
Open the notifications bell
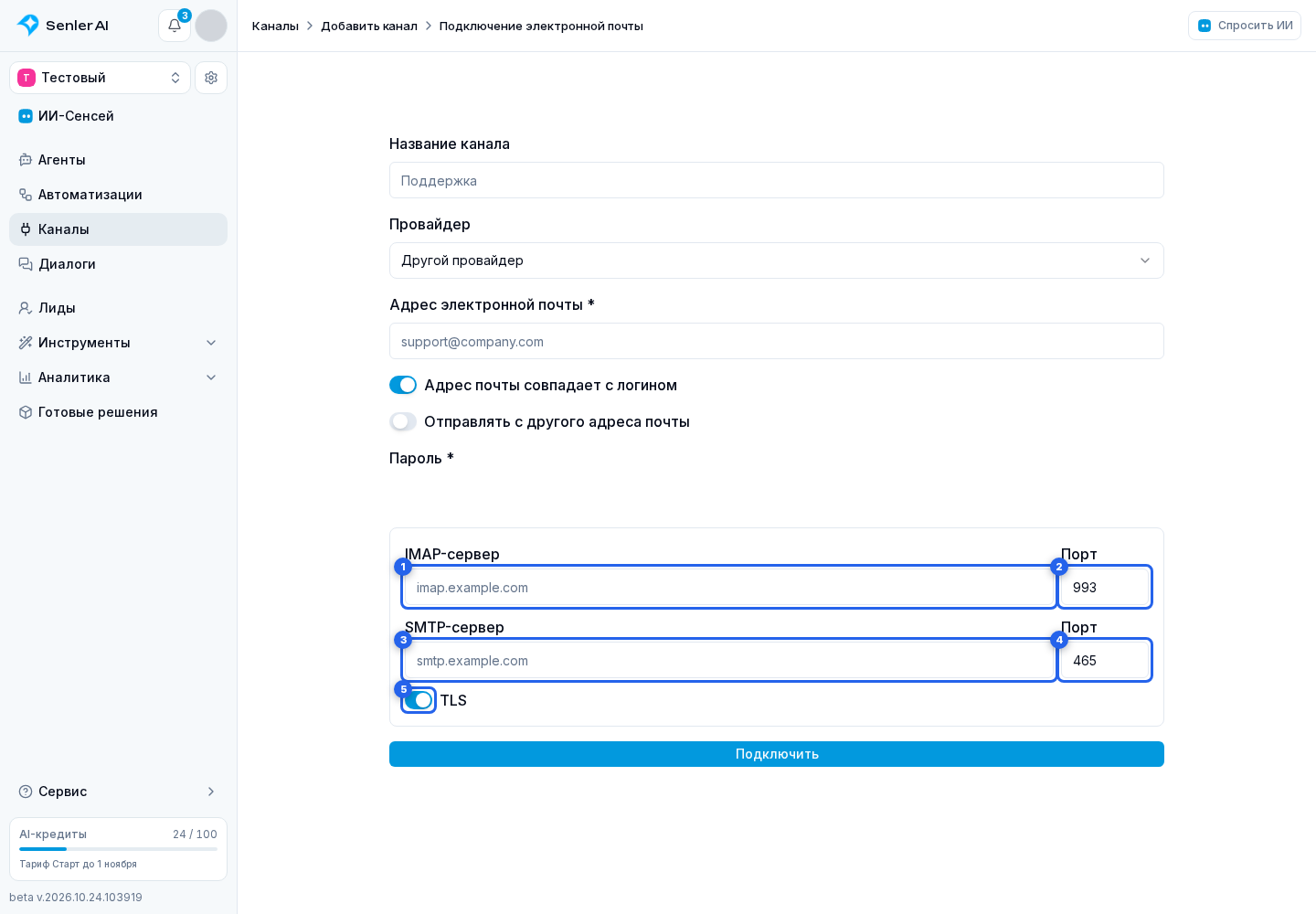coord(175,26)
